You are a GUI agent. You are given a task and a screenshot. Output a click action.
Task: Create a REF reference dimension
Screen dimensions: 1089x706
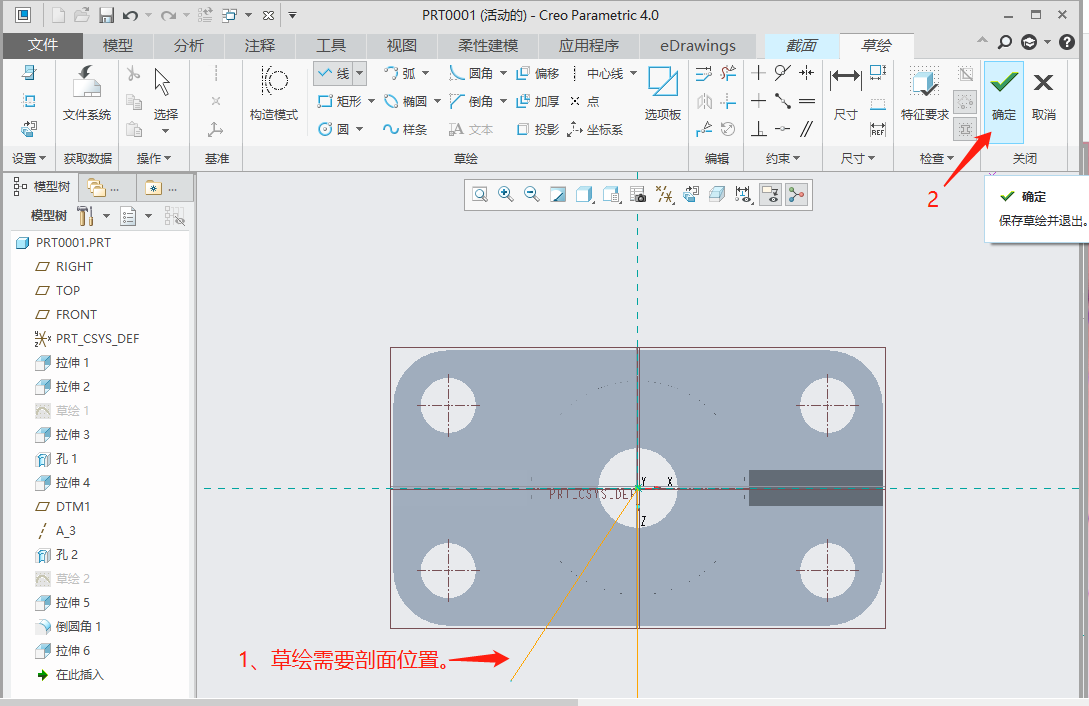tap(878, 129)
